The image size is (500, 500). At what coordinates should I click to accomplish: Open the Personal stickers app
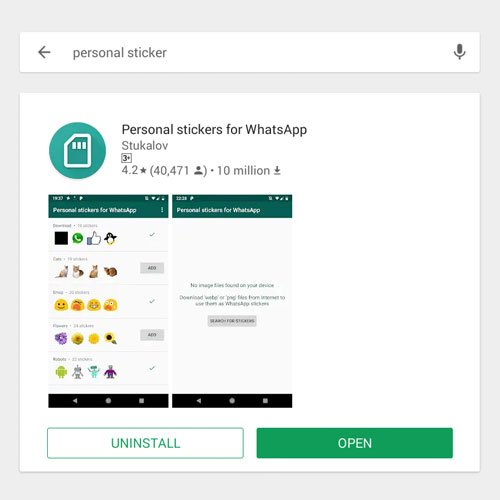tap(355, 443)
